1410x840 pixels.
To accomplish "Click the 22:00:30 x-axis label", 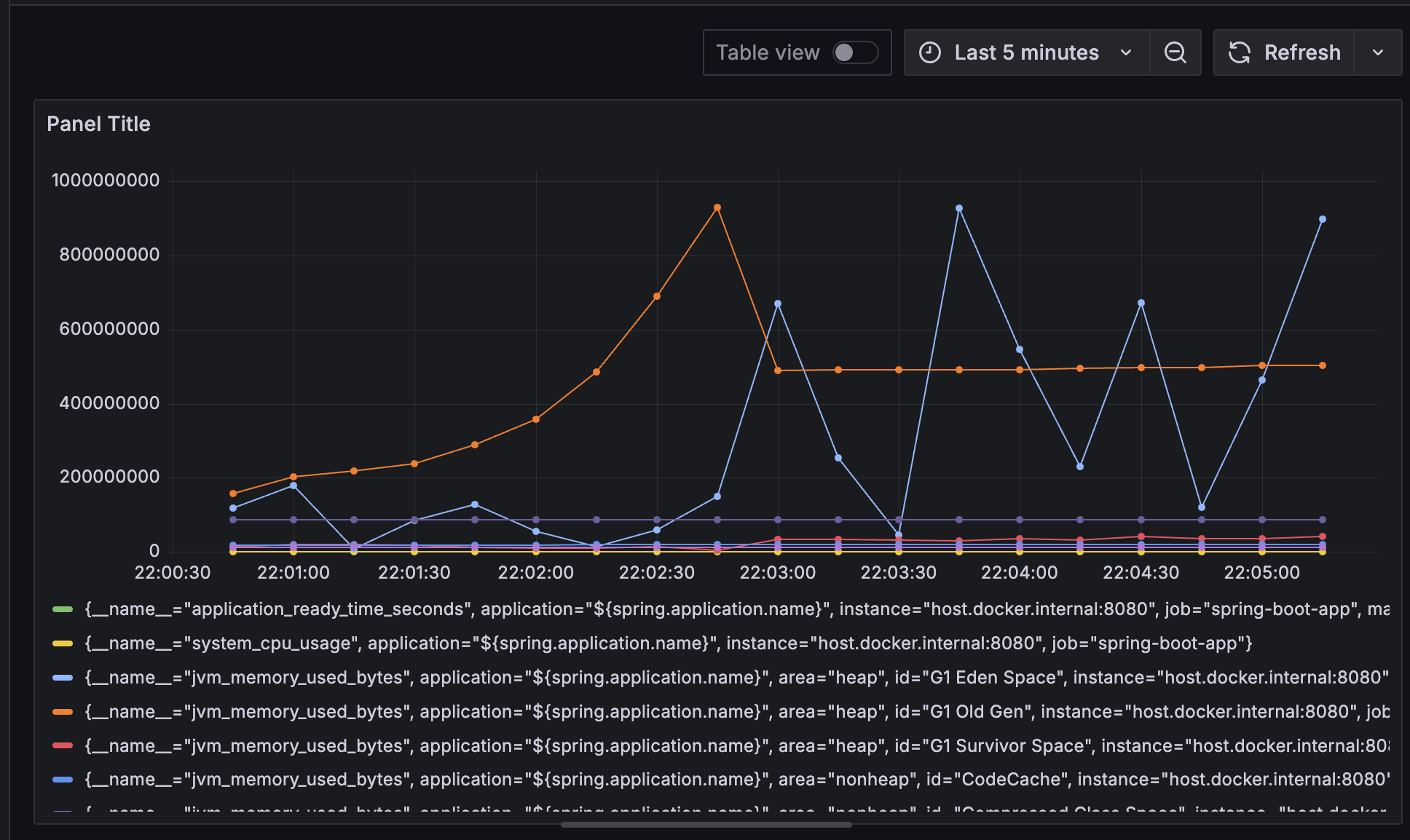I will (x=173, y=573).
